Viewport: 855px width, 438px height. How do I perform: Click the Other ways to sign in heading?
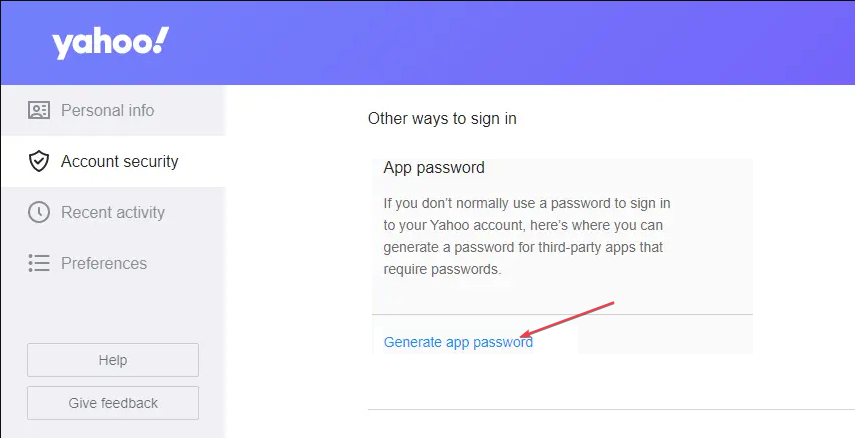pyautogui.click(x=442, y=118)
